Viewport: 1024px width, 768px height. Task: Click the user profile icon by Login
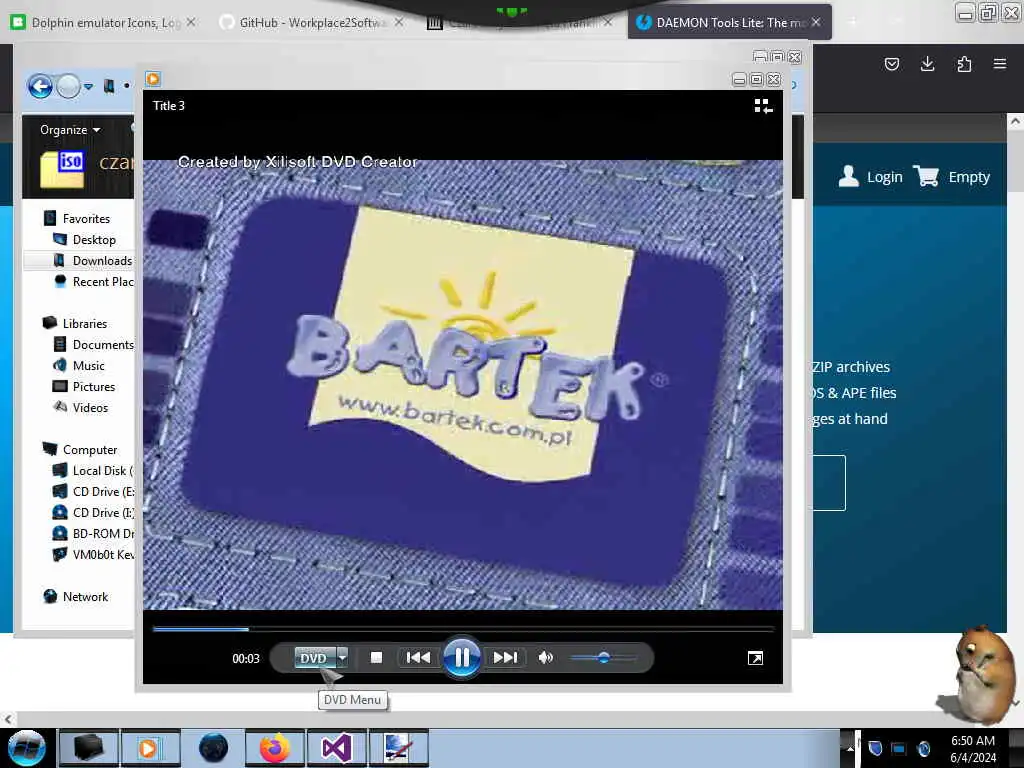coord(848,176)
